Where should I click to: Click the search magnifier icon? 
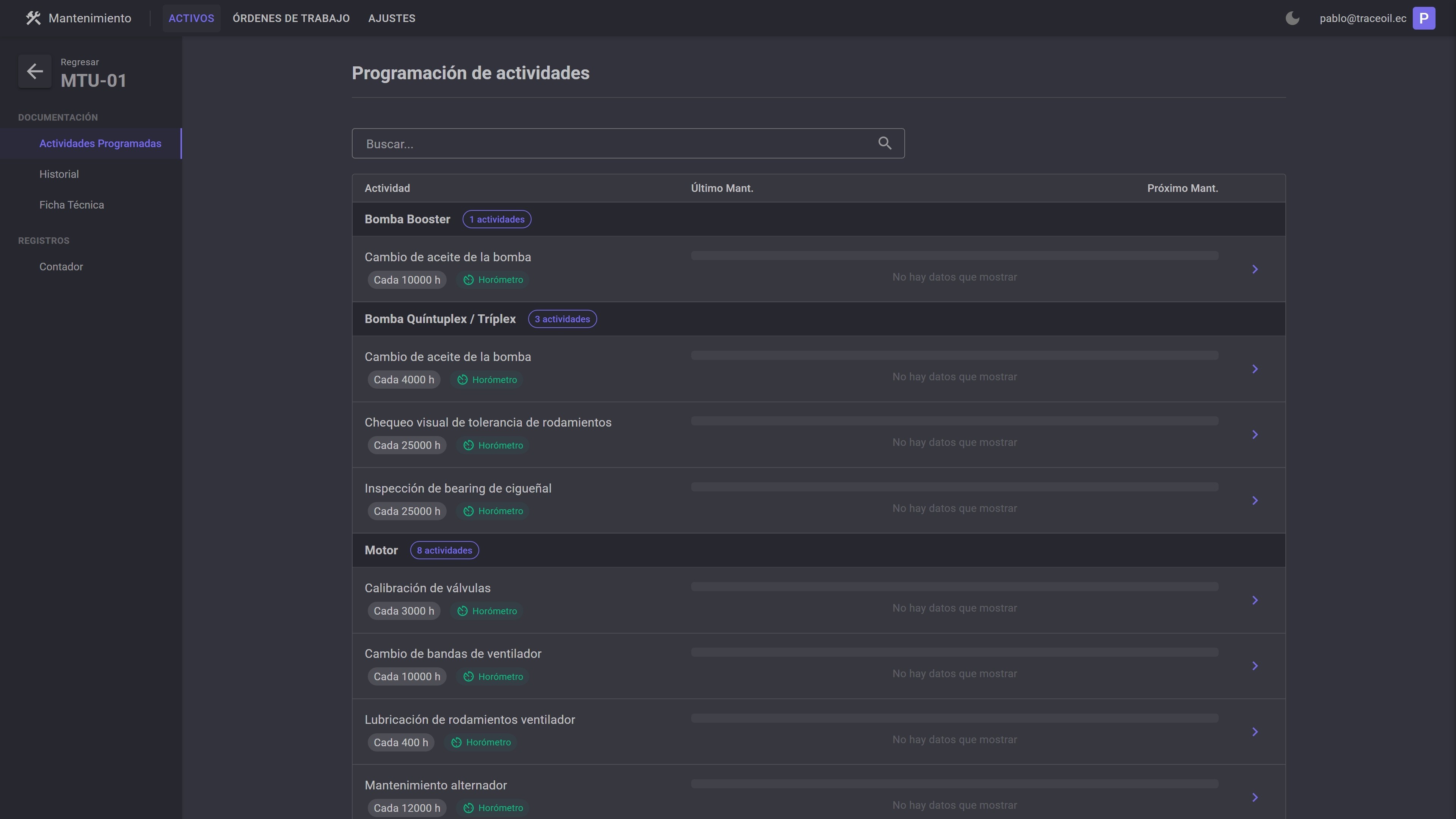(885, 144)
